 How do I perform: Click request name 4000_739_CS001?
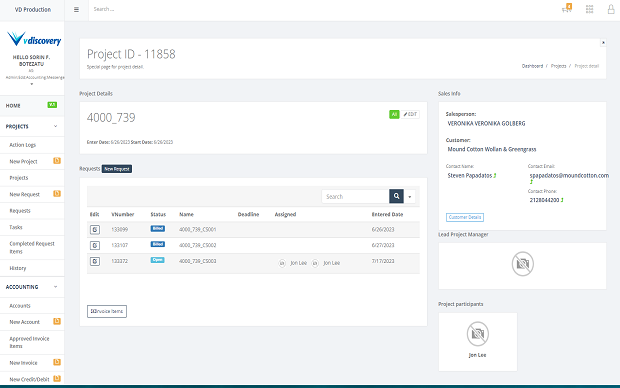pyautogui.click(x=197, y=229)
